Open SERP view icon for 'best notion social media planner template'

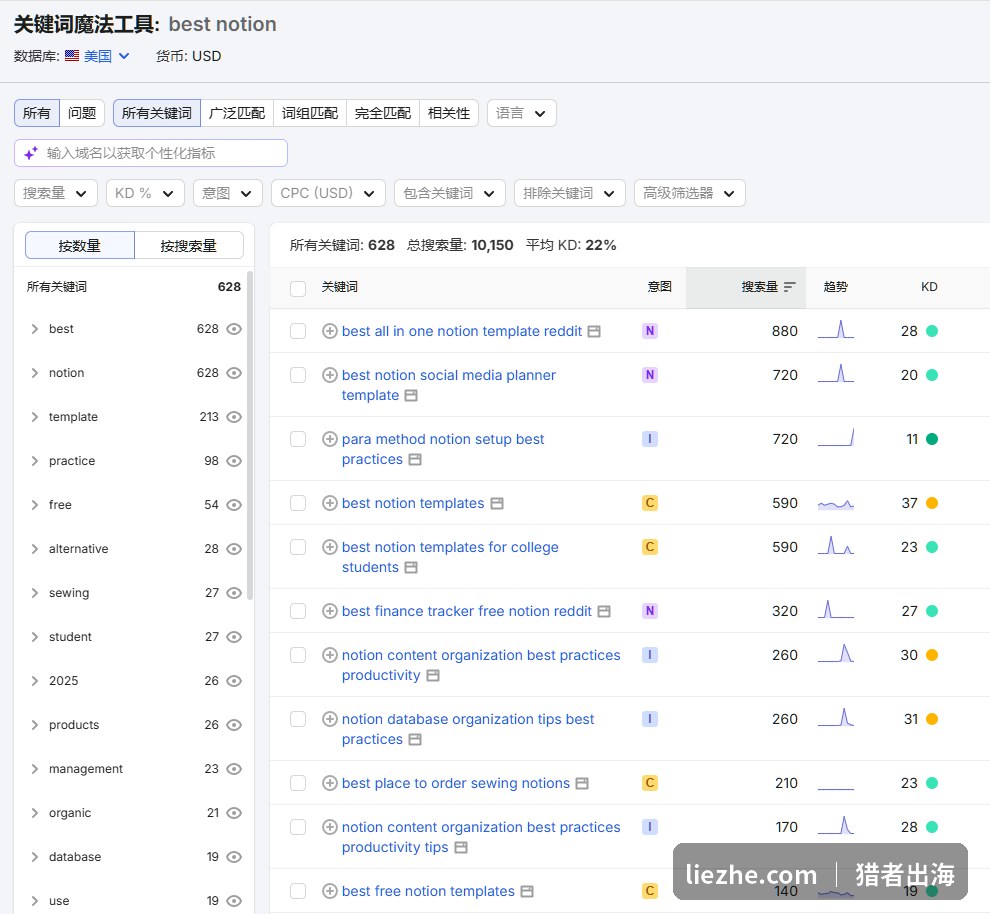point(411,396)
